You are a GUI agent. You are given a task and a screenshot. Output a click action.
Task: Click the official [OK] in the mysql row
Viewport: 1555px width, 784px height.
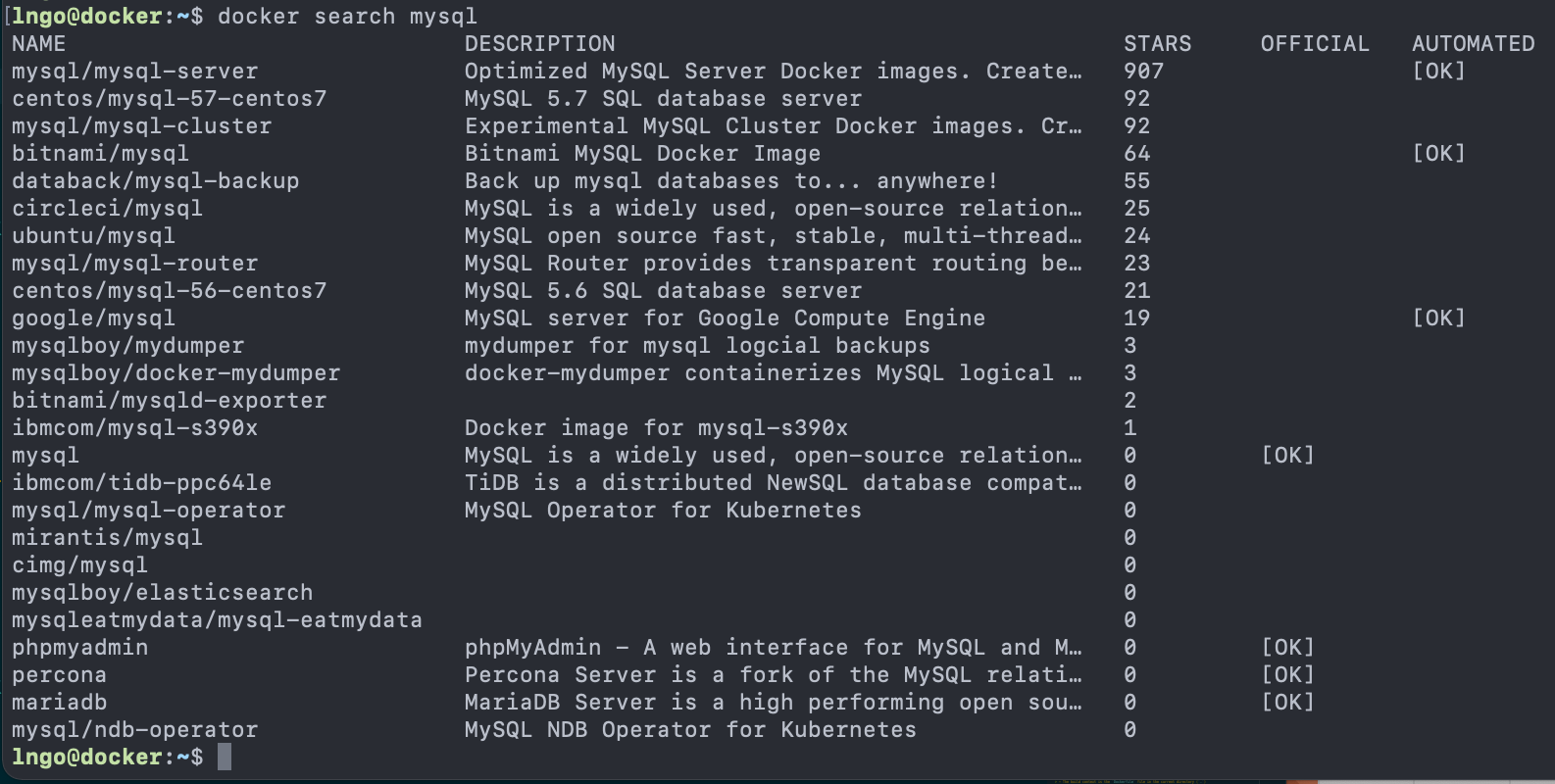1287,456
